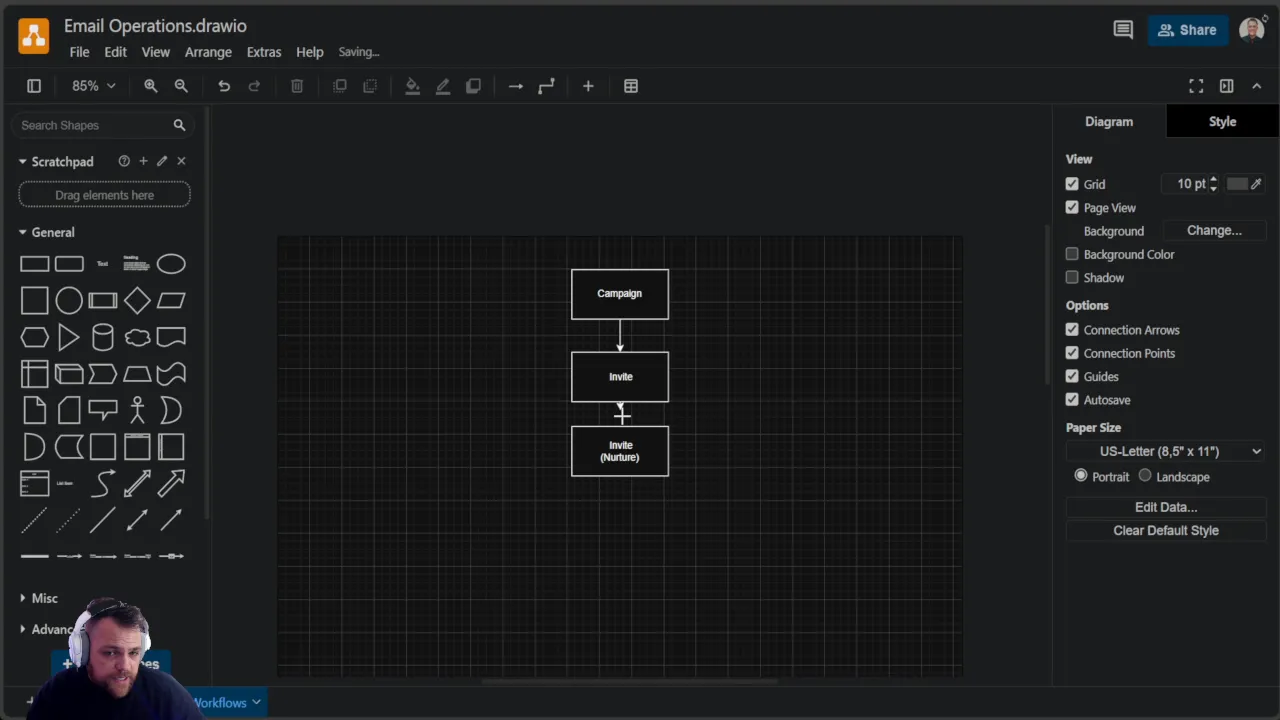Open the Help menu
1280x720 pixels.
coord(310,52)
